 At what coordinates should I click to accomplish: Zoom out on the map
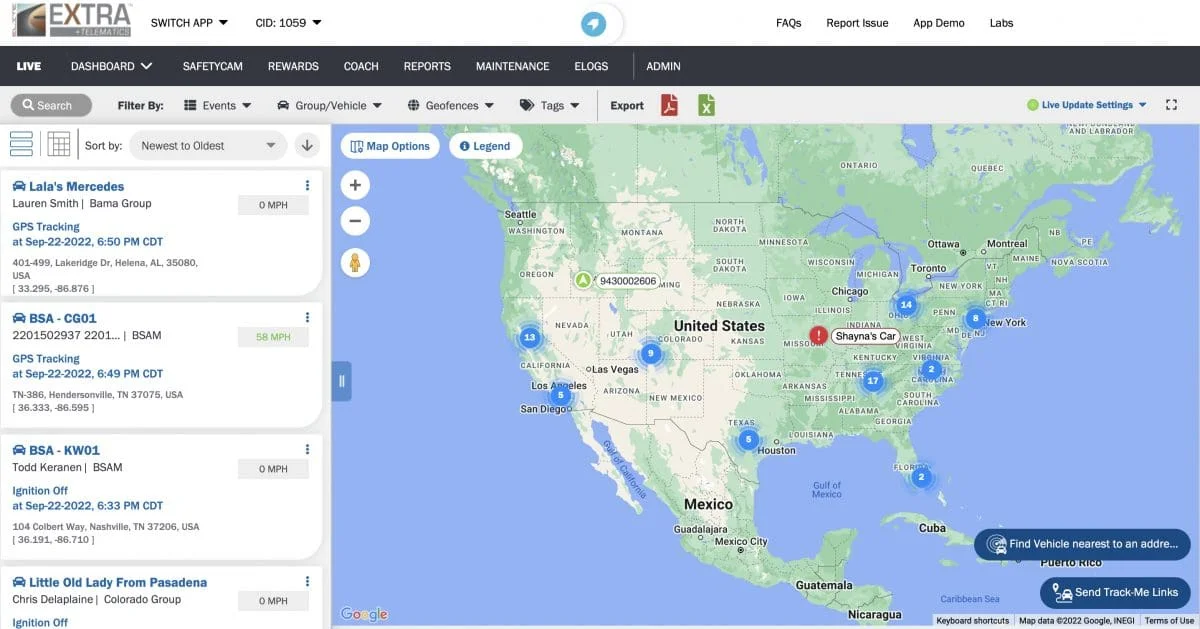(x=355, y=221)
